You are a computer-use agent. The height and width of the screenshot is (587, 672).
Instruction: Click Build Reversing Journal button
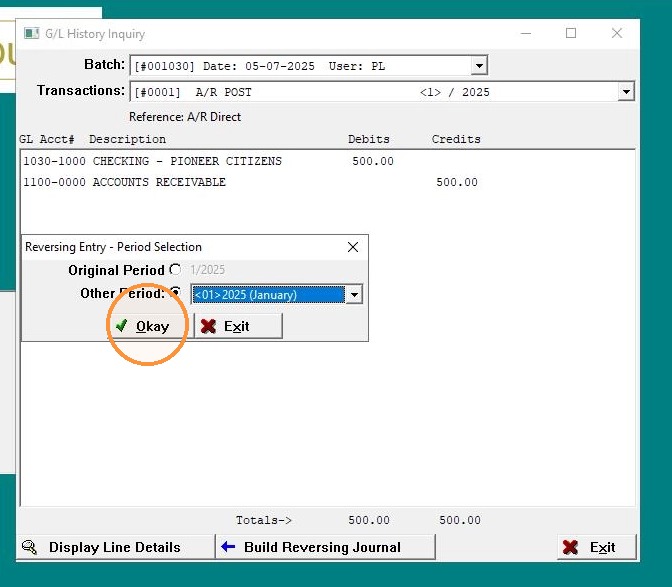[325, 547]
